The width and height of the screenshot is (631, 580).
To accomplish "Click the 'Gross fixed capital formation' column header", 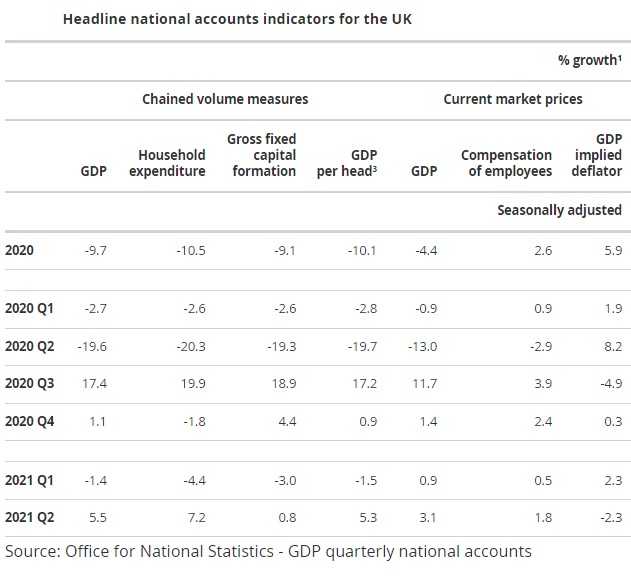I will (262, 155).
